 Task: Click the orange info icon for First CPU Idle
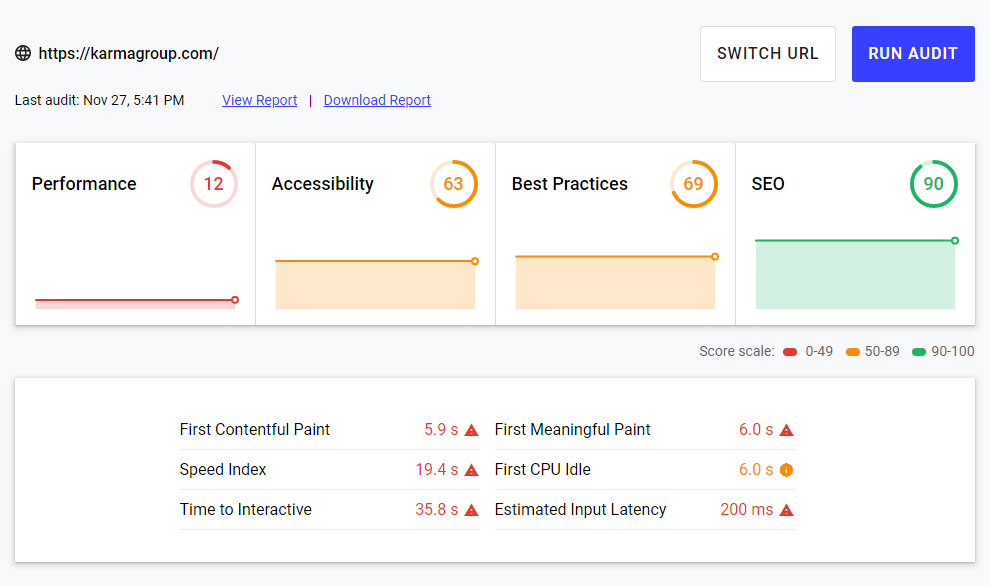[786, 470]
